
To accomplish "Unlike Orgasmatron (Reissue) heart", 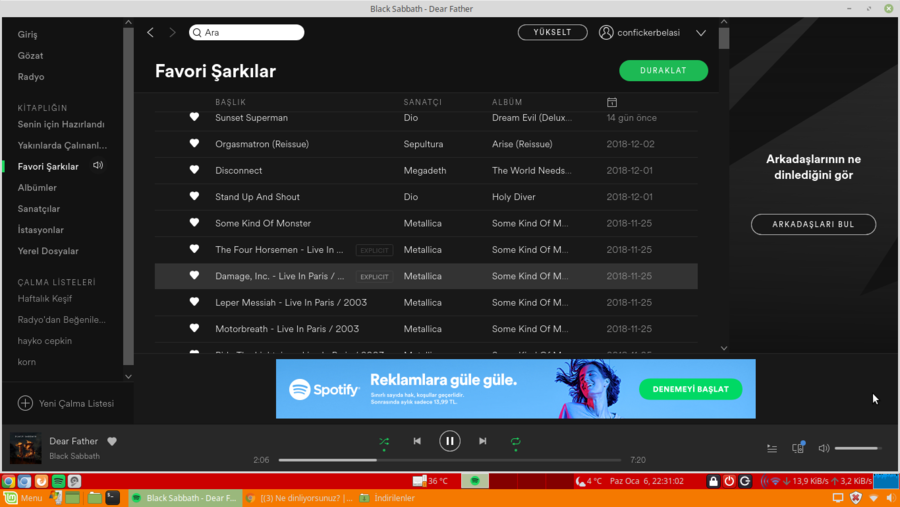I will tap(194, 144).
